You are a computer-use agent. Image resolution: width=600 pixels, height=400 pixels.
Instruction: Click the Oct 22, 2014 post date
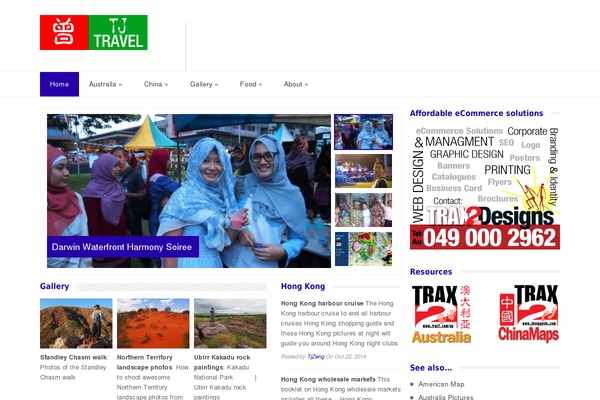click(x=350, y=357)
